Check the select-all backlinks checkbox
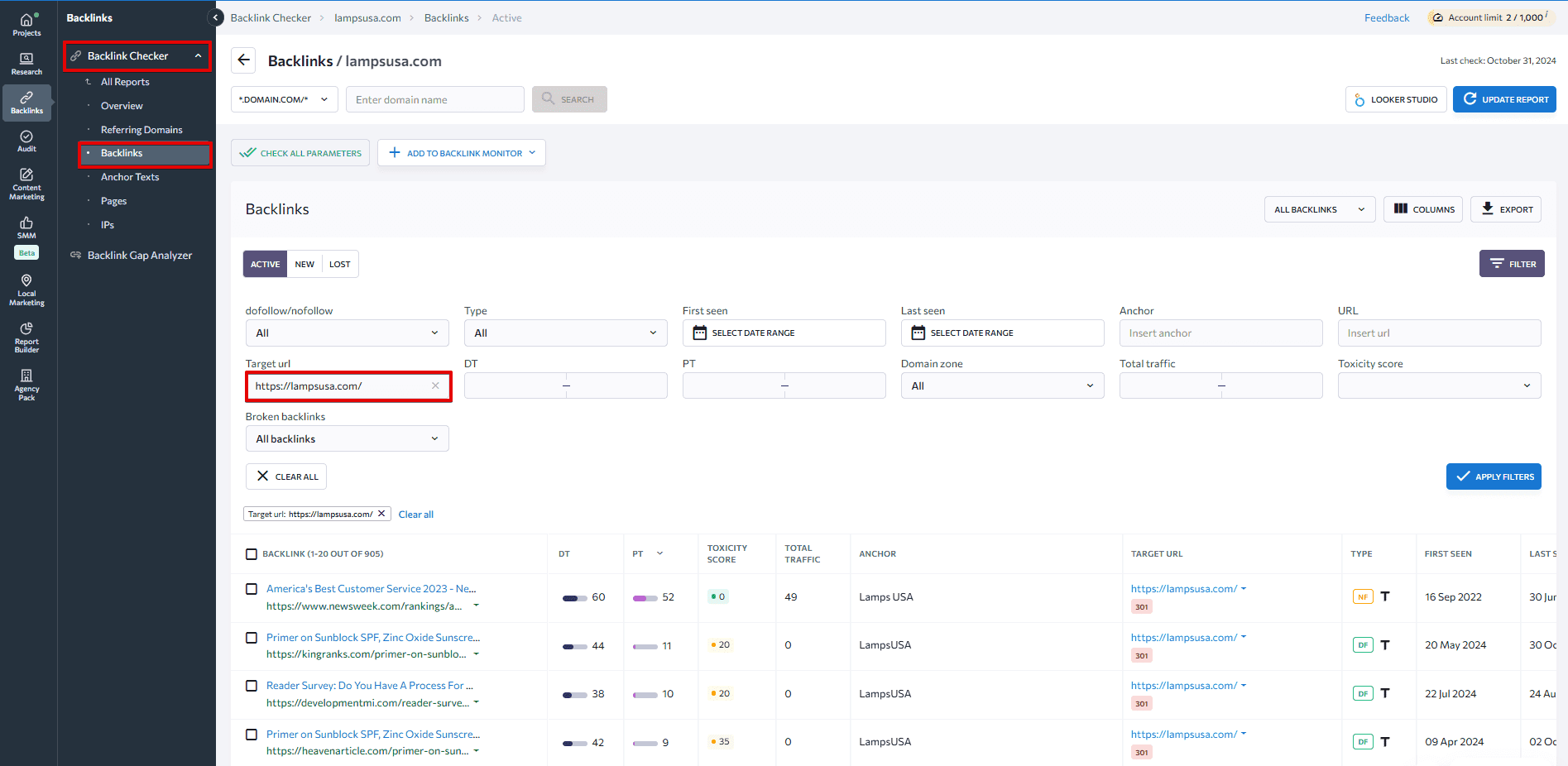This screenshot has width=1568, height=766. coord(252,554)
